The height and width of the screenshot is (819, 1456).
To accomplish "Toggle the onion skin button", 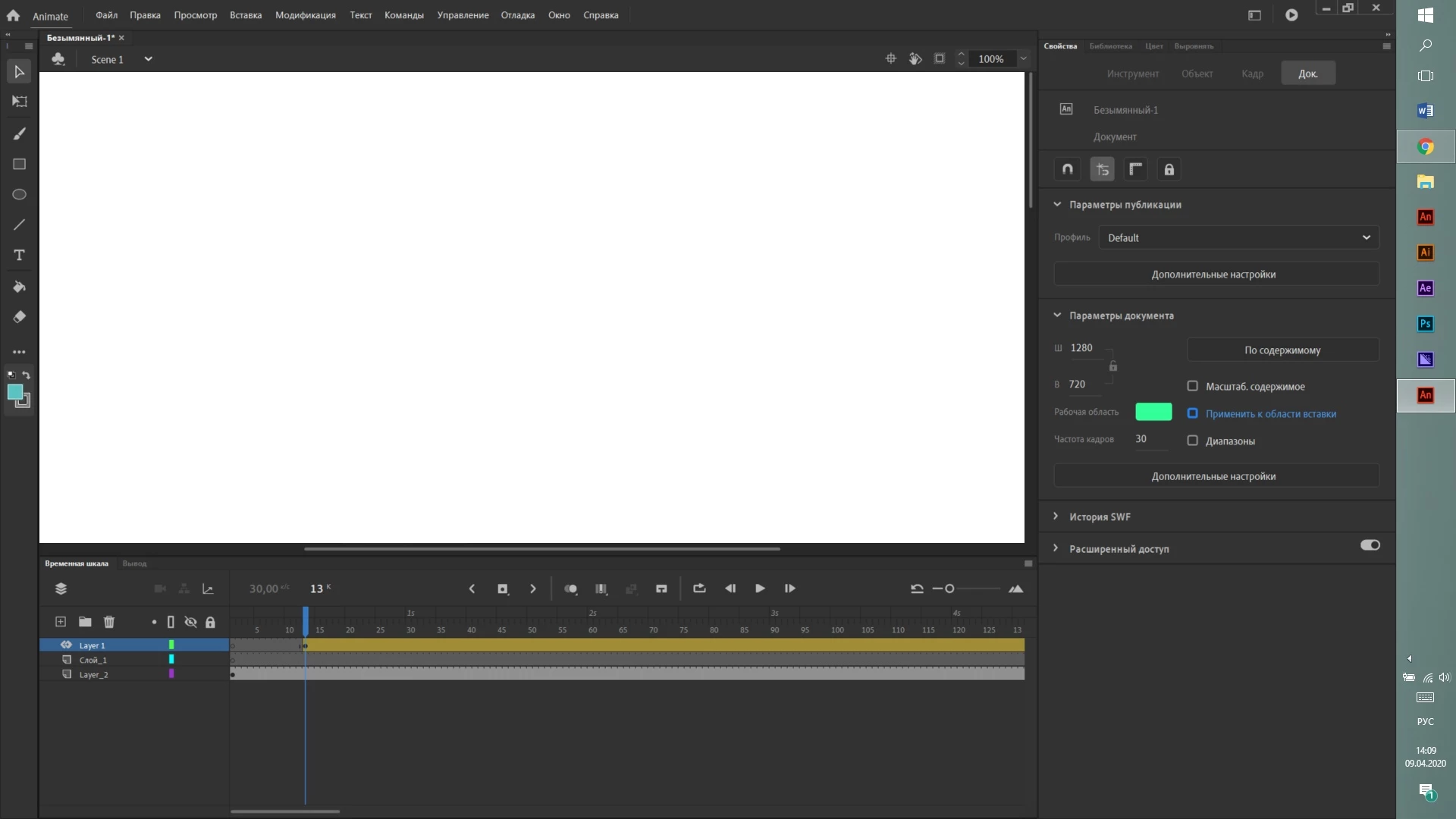I will [x=570, y=589].
